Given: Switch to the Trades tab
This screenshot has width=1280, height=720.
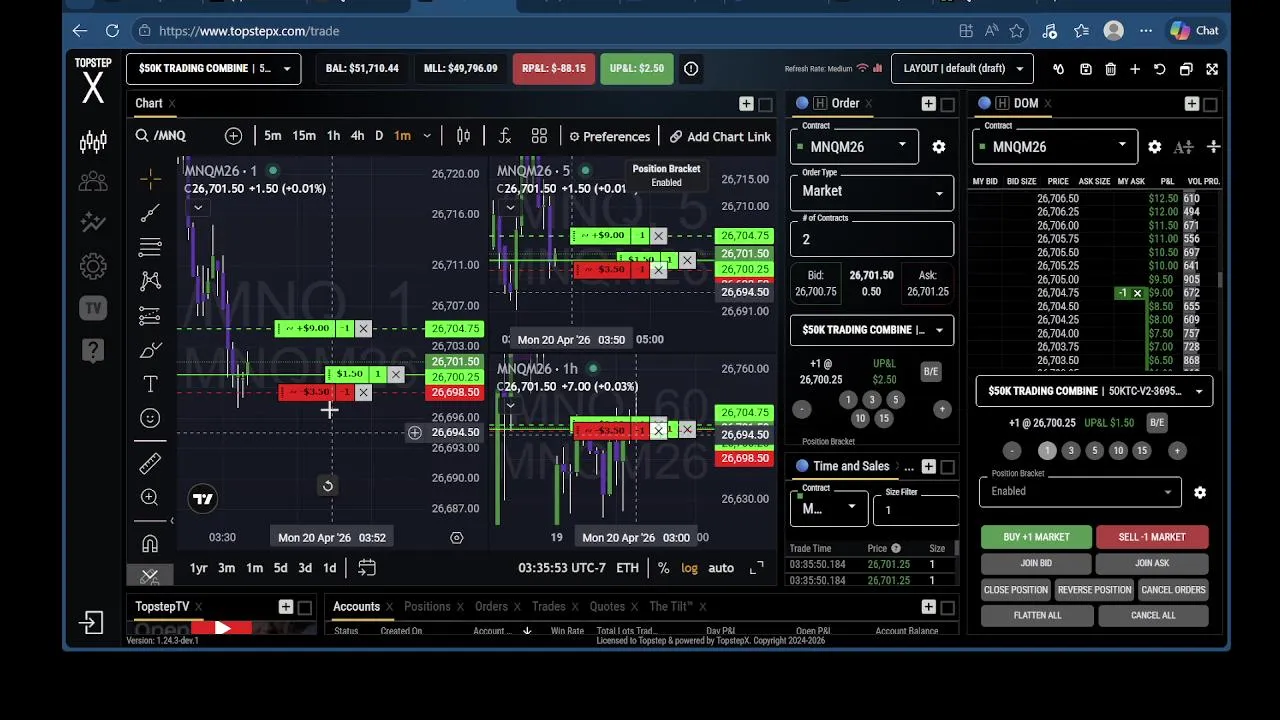Looking at the screenshot, I should click(548, 606).
